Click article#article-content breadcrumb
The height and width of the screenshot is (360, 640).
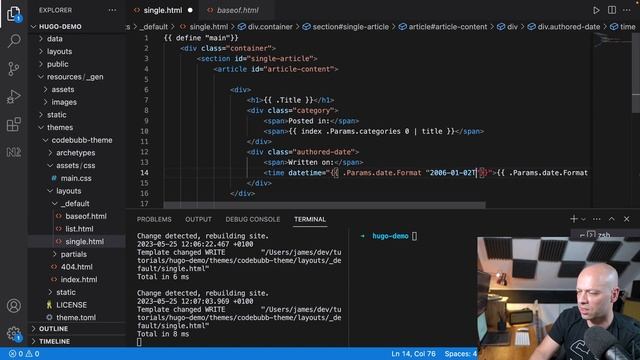click(x=443, y=27)
